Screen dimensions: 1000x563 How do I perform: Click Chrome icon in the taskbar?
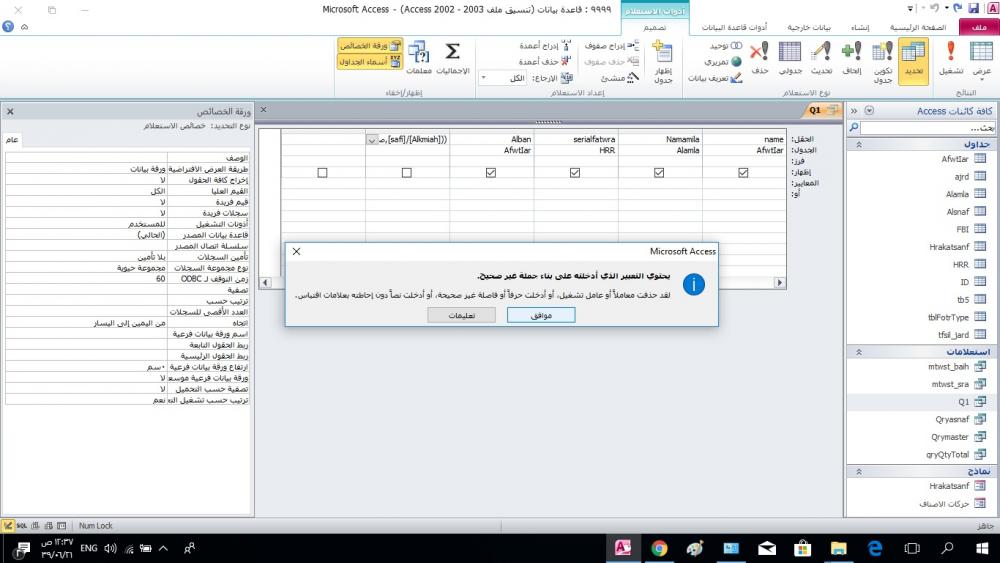pyautogui.click(x=659, y=548)
